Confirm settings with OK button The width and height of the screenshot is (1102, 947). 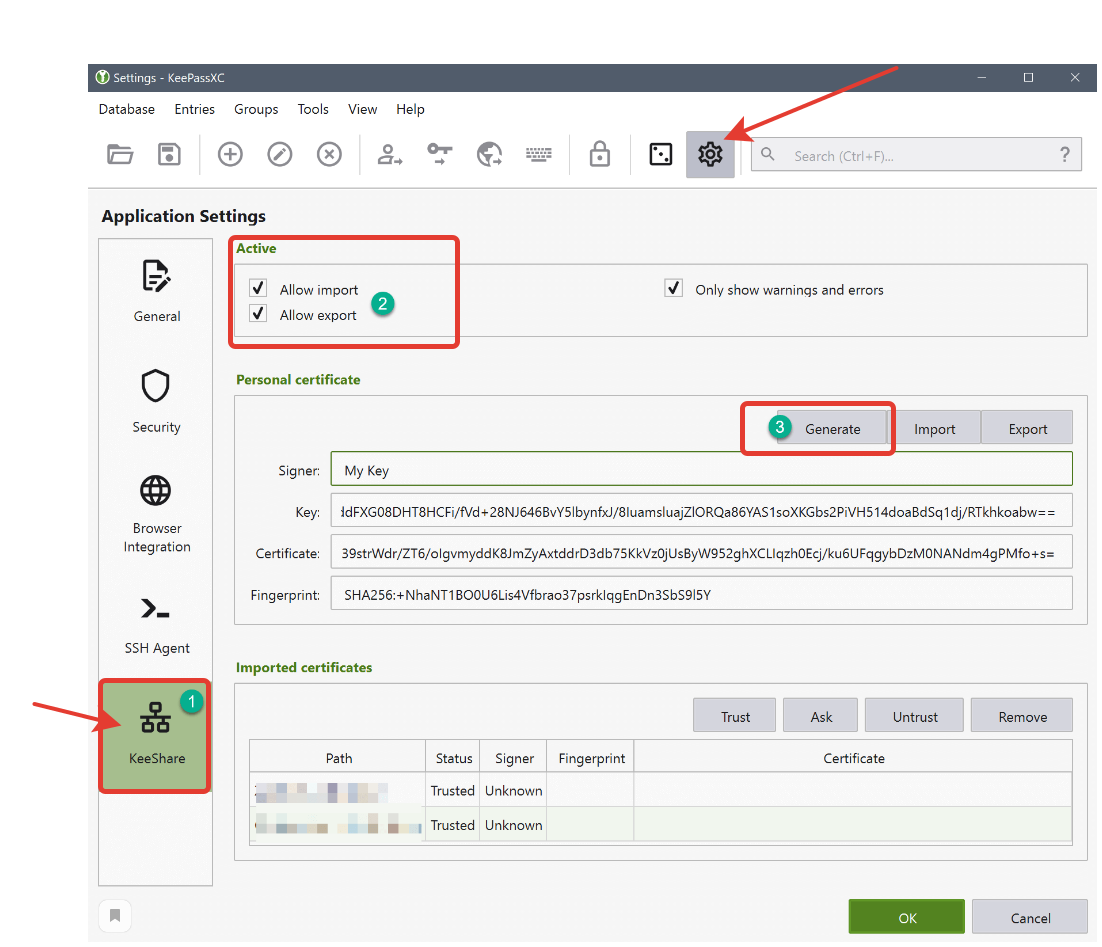(x=907, y=917)
